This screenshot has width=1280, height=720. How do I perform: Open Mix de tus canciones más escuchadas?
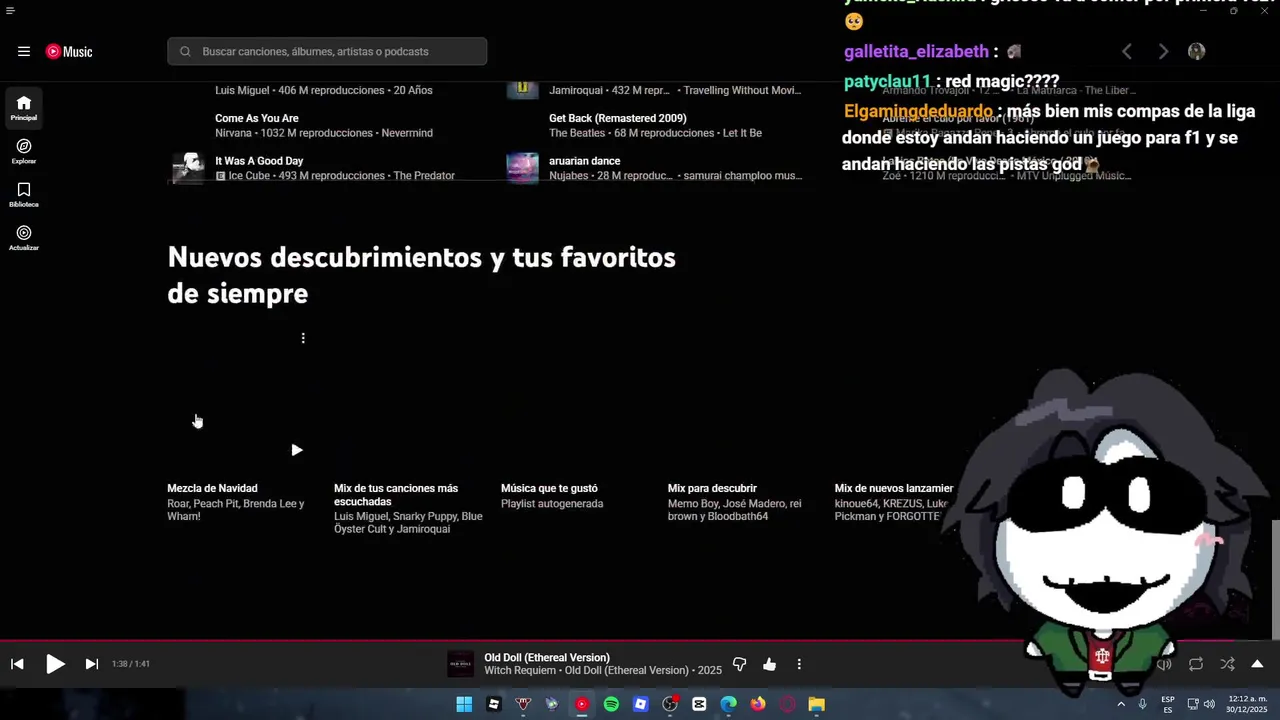[396, 495]
